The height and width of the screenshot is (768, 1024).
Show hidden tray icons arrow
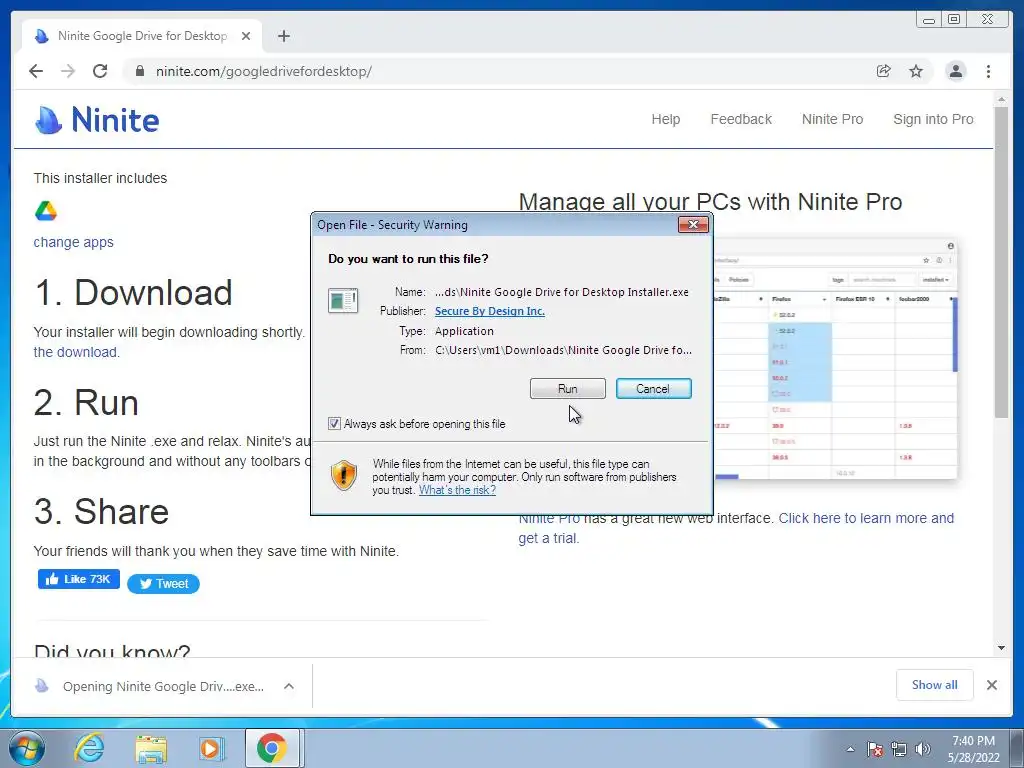[x=850, y=749]
